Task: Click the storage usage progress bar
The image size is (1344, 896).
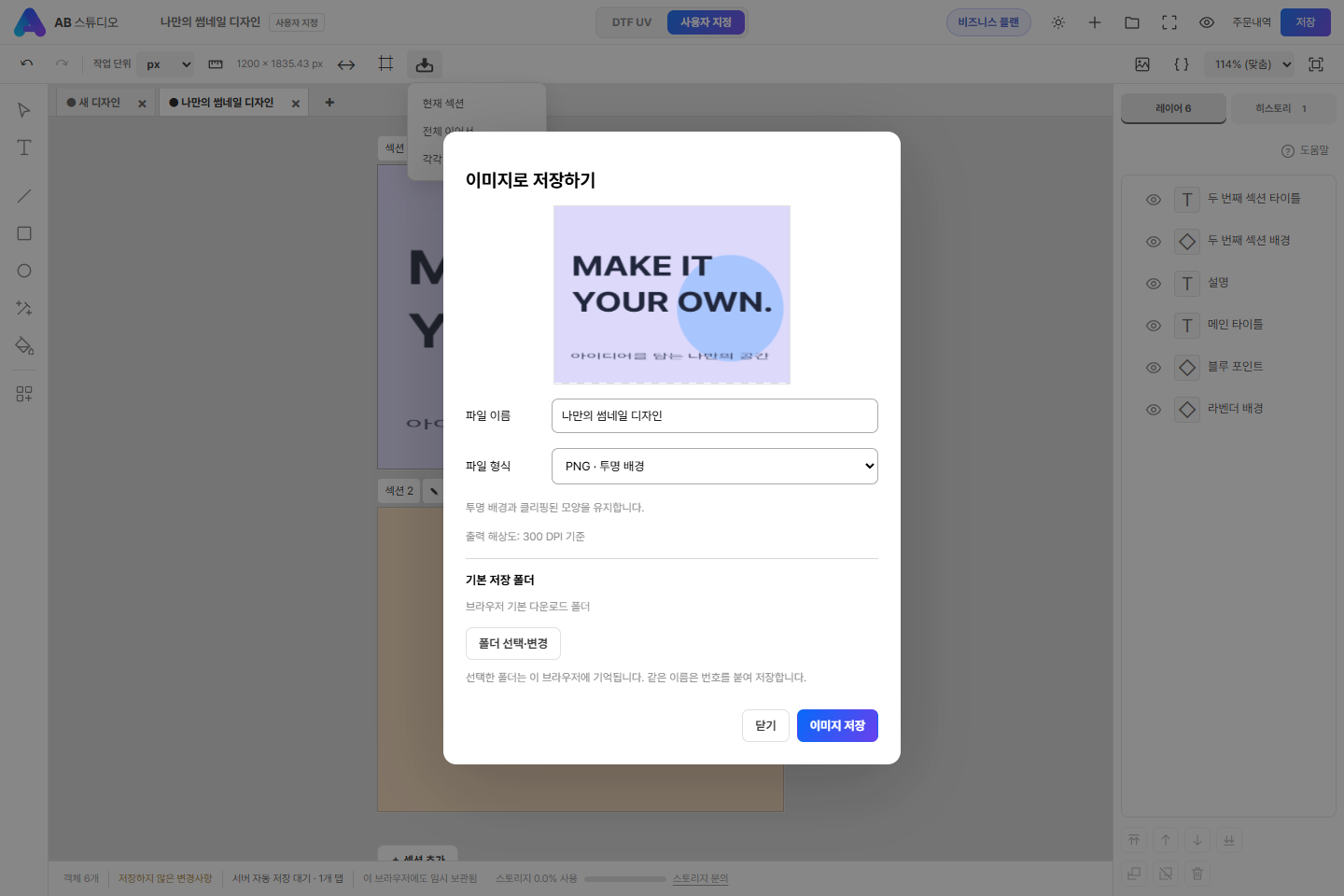Action: (x=624, y=878)
